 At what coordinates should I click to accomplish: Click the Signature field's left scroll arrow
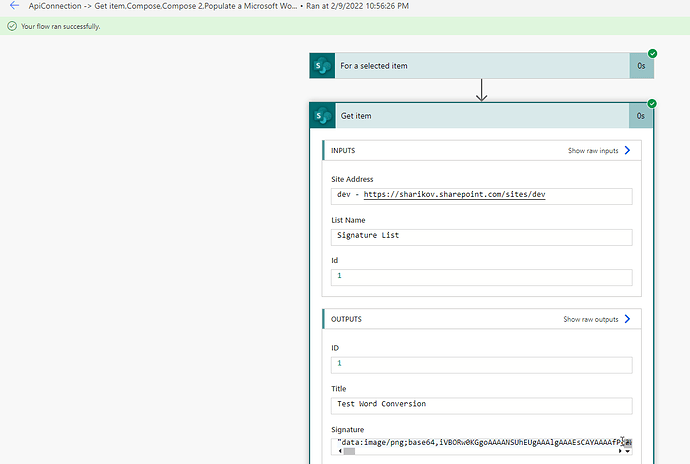(340, 451)
